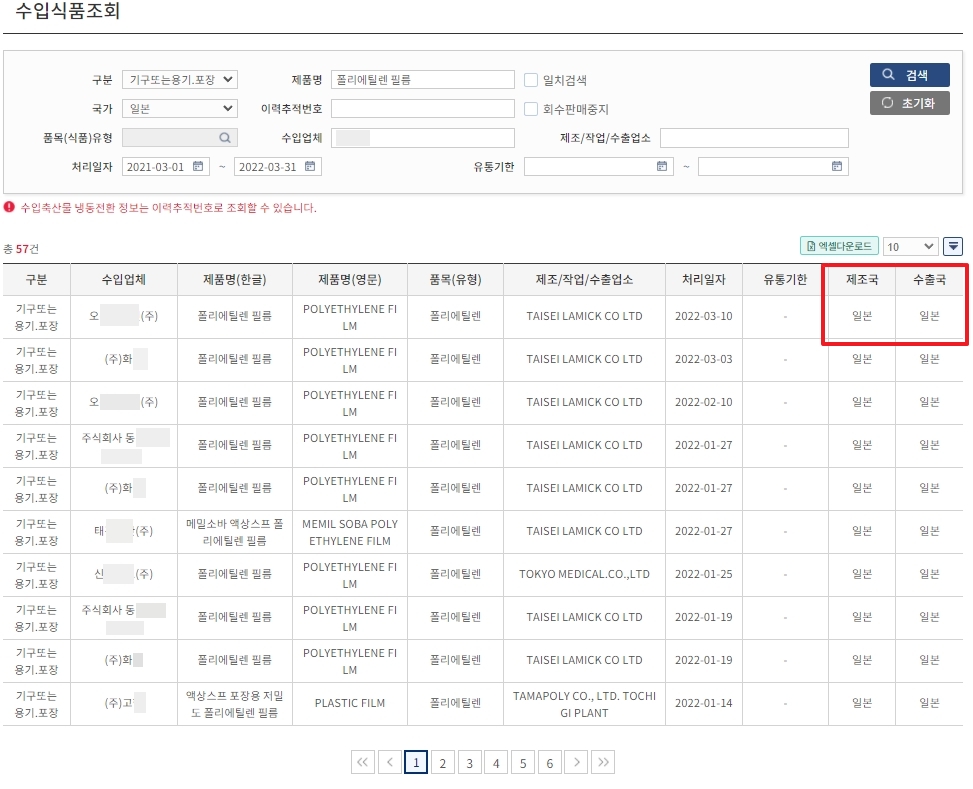Click the 유통기한 start date field

pyautogui.click(x=599, y=166)
